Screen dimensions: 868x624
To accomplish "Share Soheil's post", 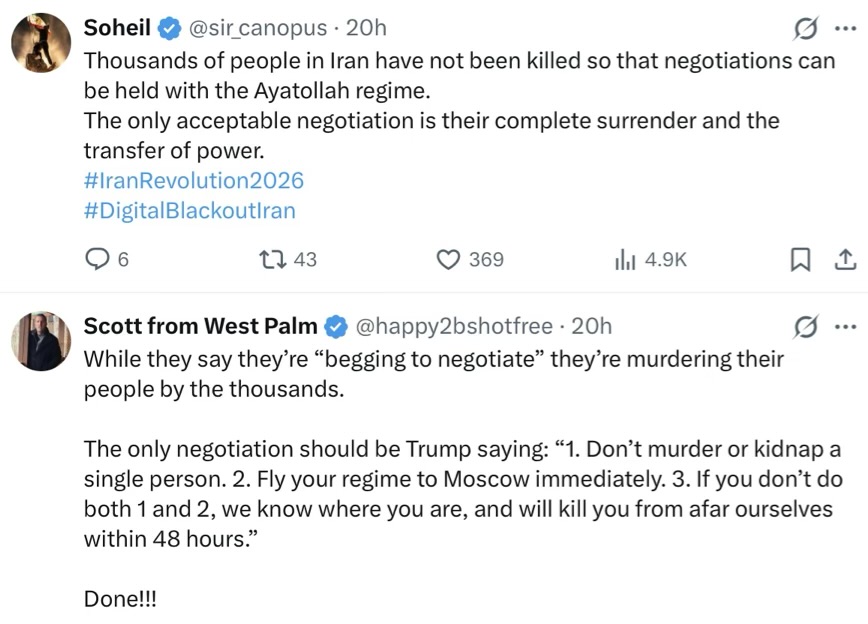I will tap(845, 259).
